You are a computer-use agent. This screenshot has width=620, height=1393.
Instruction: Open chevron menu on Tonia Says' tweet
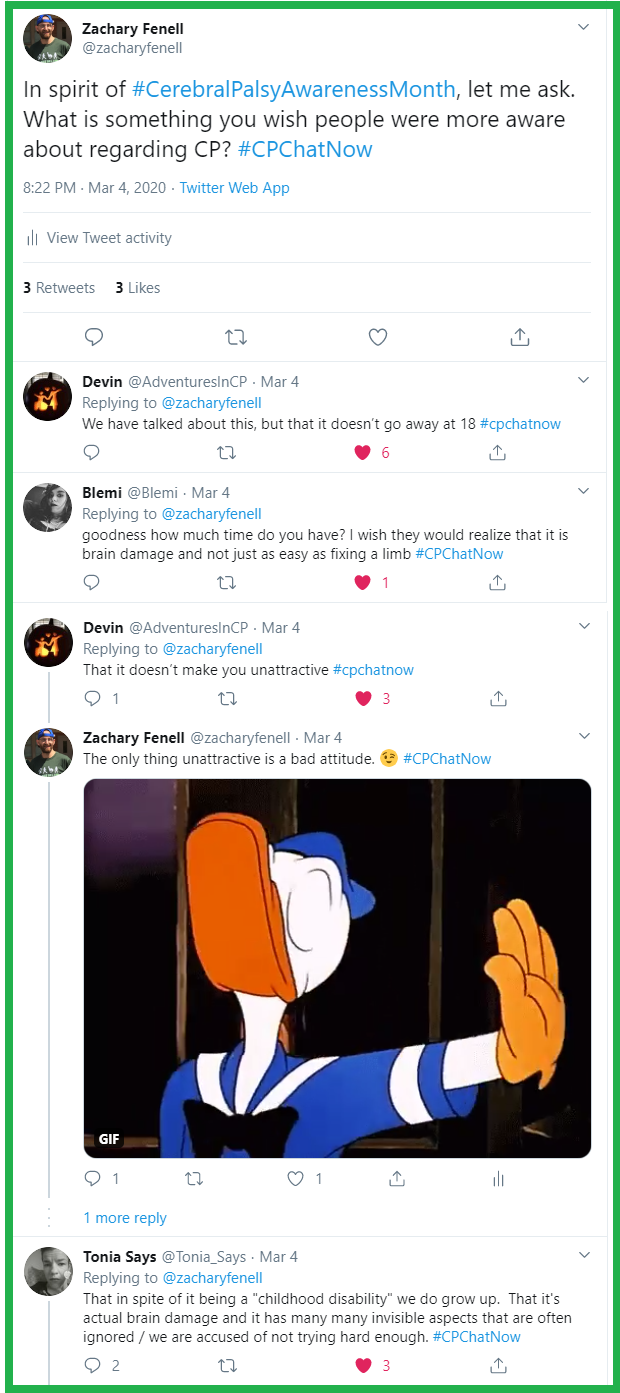point(584,1255)
